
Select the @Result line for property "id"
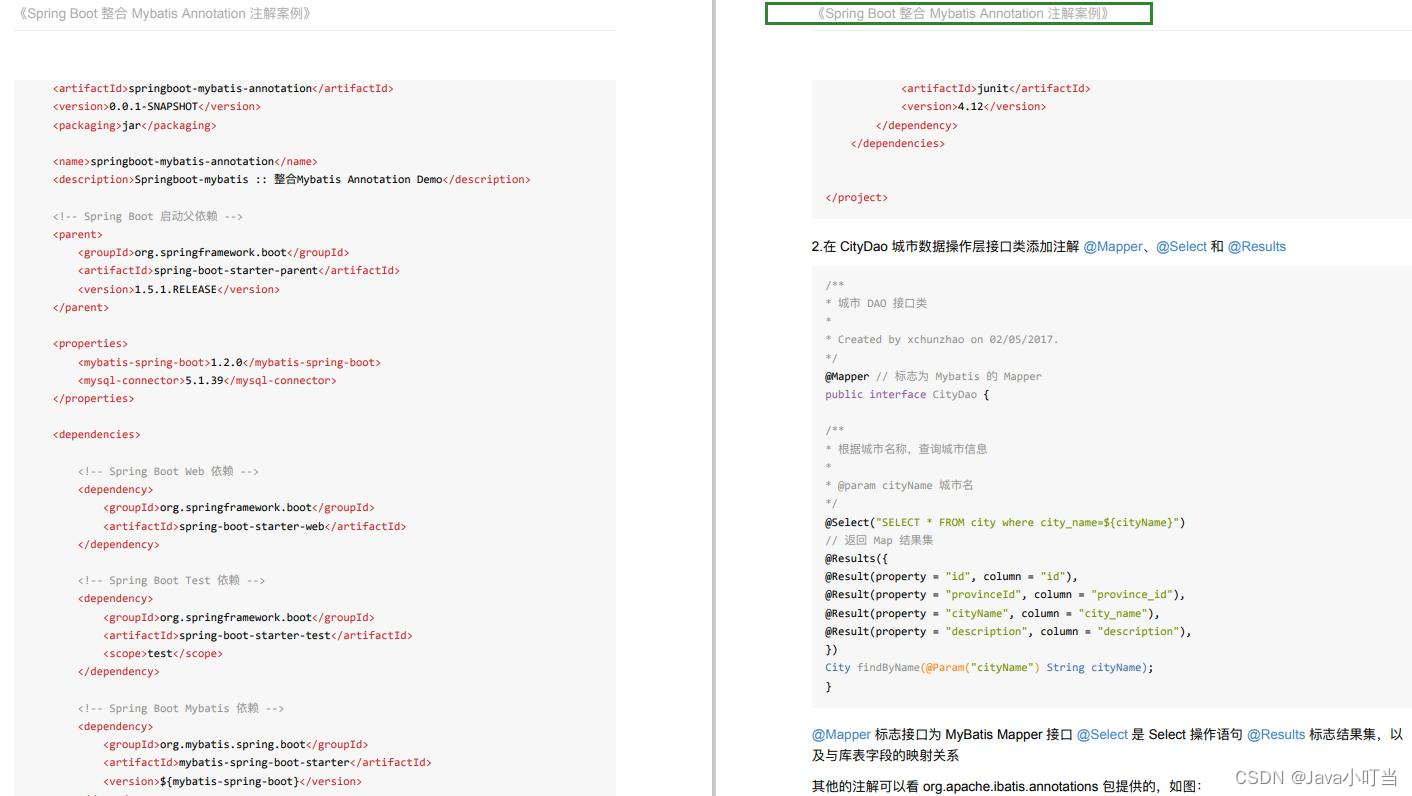952,576
